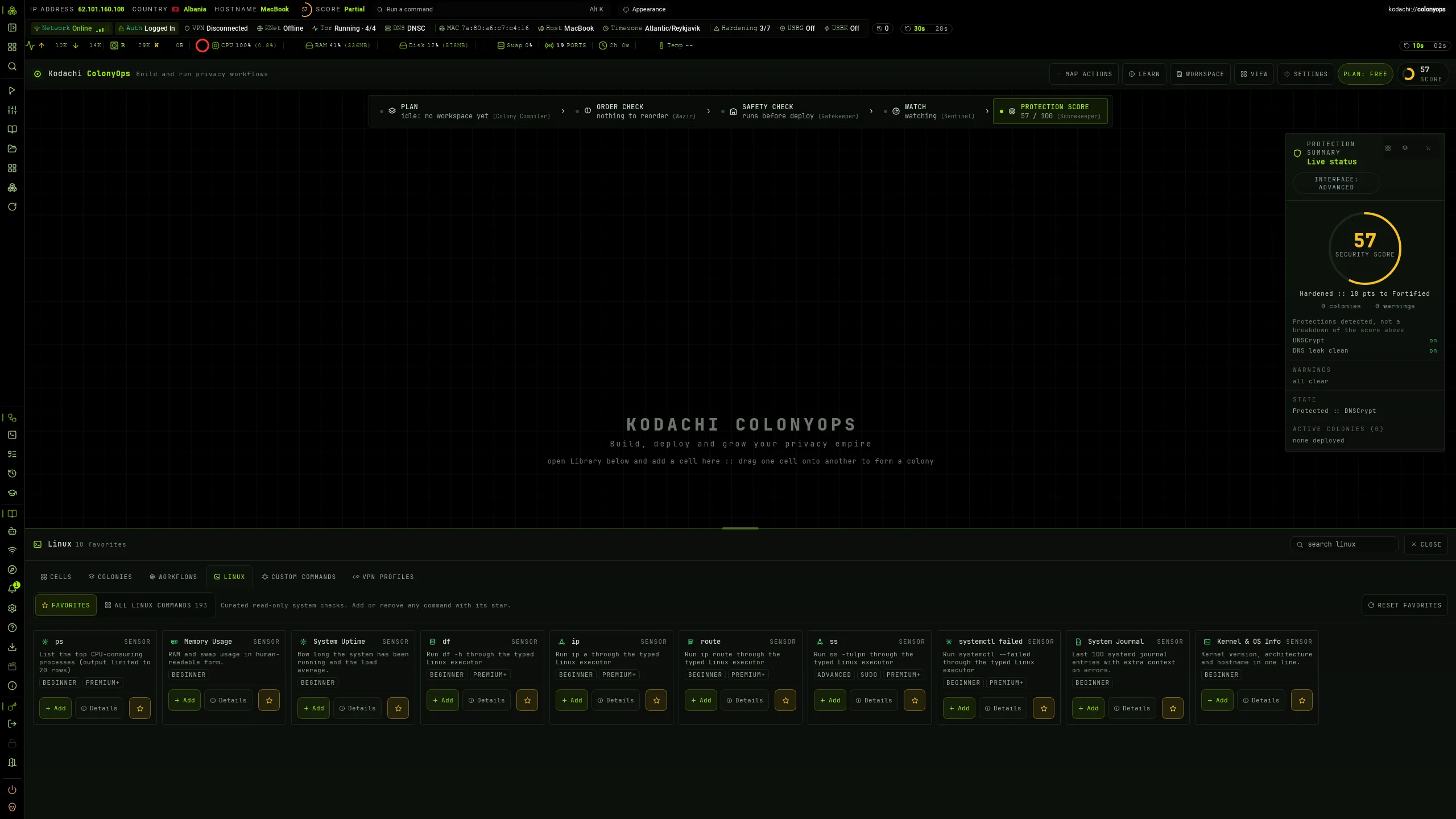Open the terminal icon in sidebar

coord(12,435)
